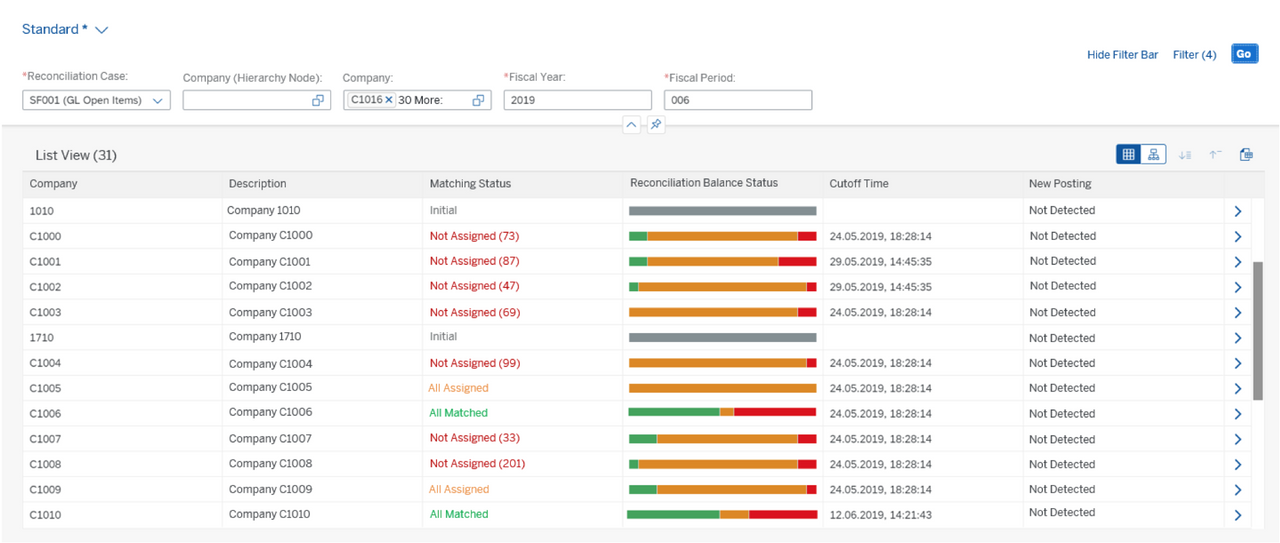Select the C1008 company cell
1280x543 pixels.
tap(45, 465)
